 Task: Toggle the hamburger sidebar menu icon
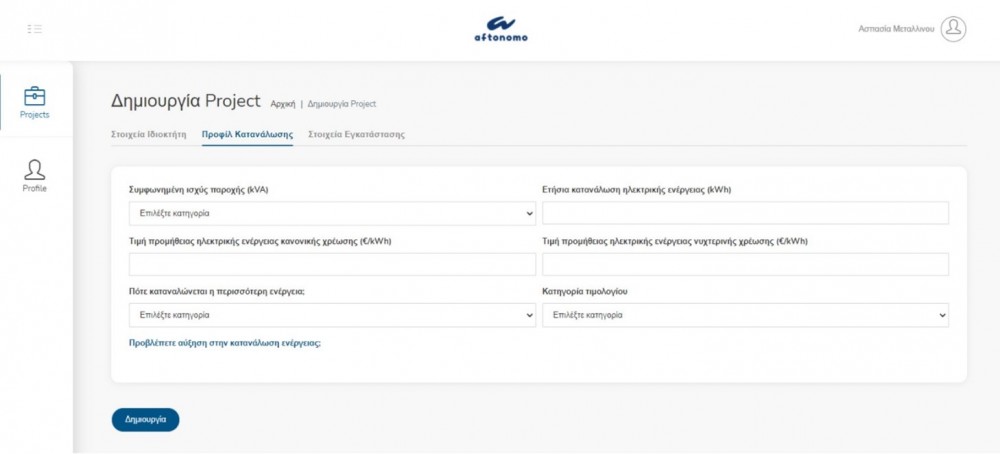pyautogui.click(x=35, y=28)
